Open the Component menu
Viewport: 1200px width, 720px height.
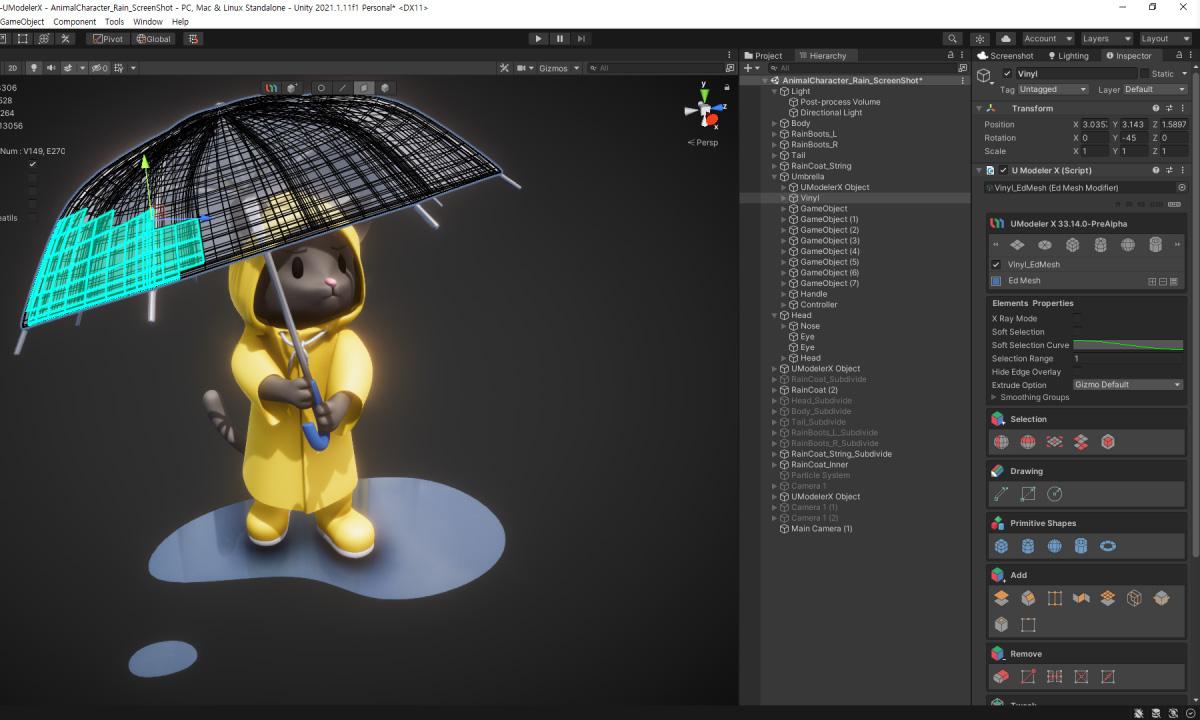point(75,21)
